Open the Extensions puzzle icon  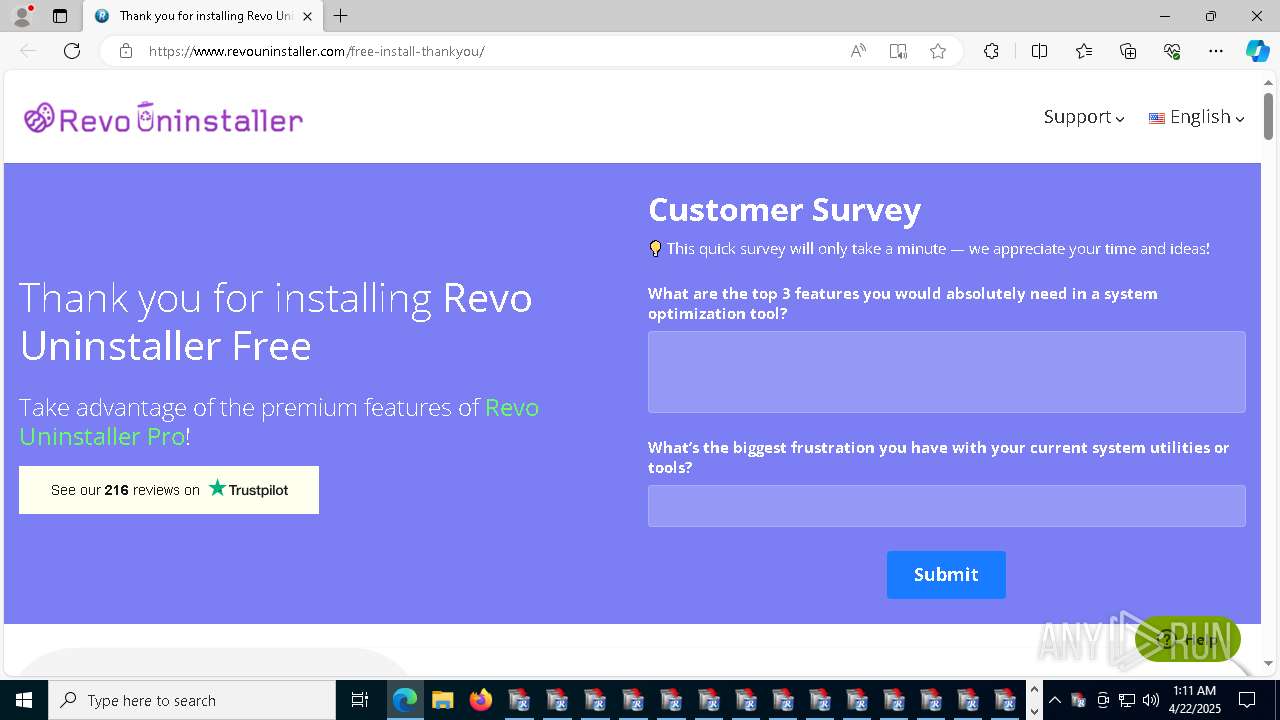991,51
